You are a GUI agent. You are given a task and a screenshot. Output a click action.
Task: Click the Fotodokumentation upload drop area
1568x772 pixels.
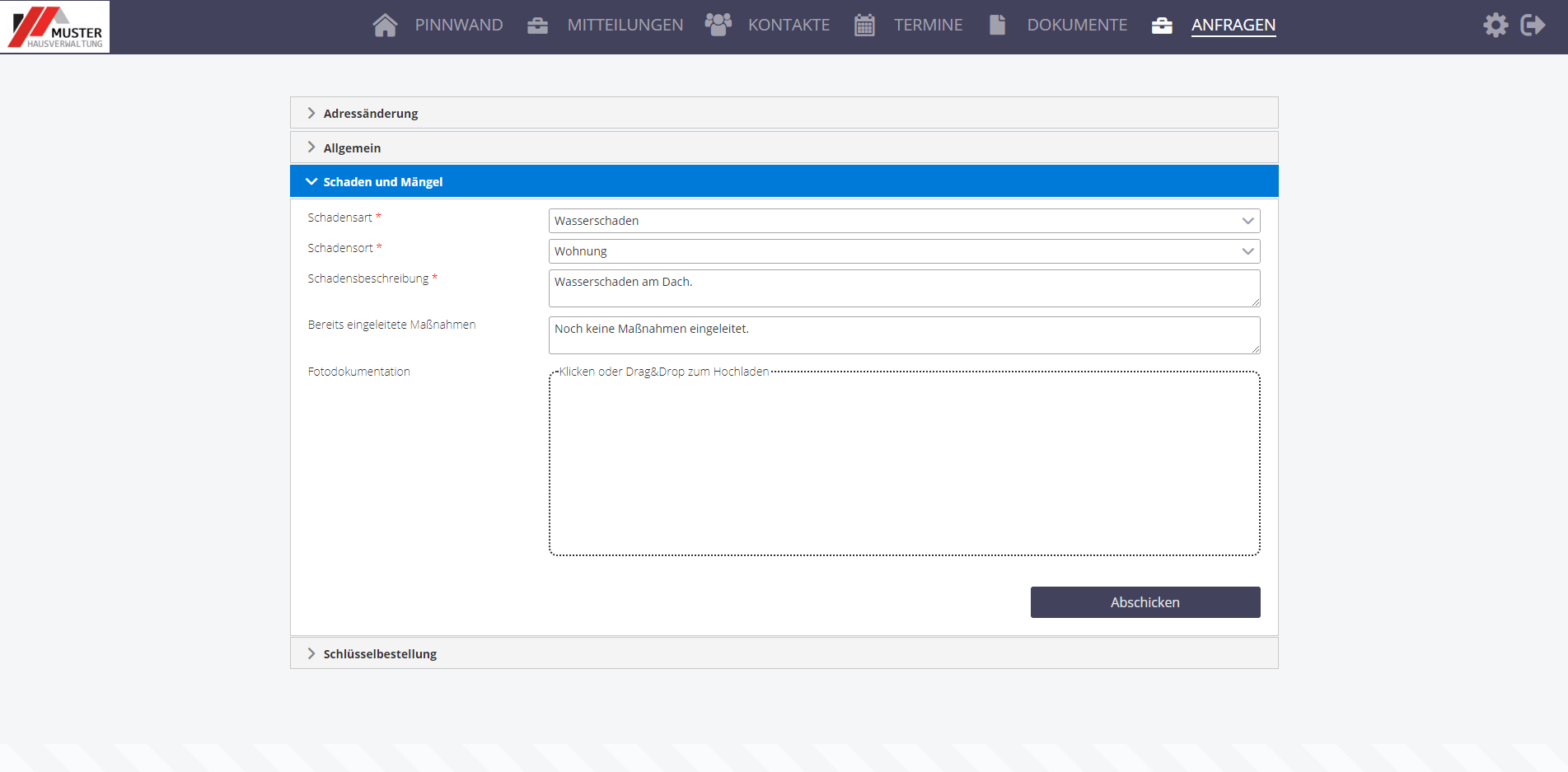pos(904,464)
